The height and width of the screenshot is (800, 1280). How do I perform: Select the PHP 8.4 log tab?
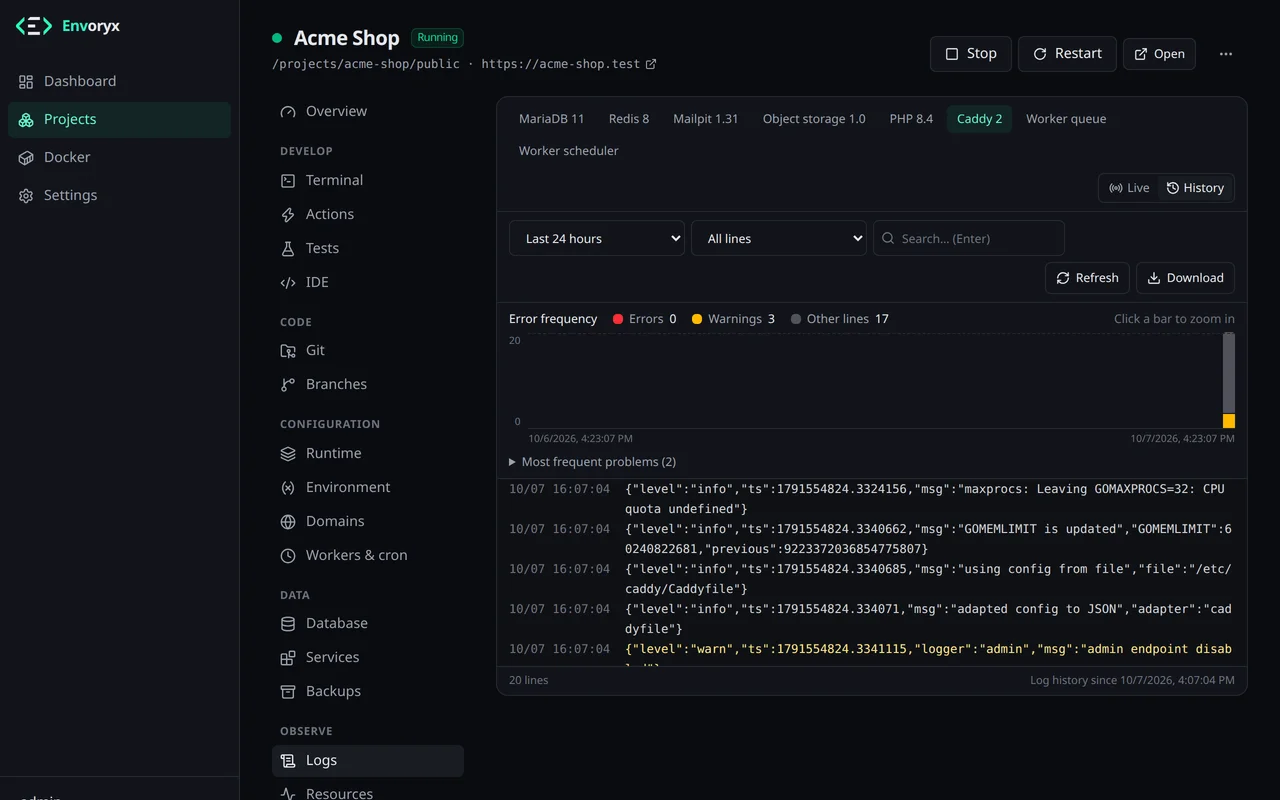(x=911, y=119)
